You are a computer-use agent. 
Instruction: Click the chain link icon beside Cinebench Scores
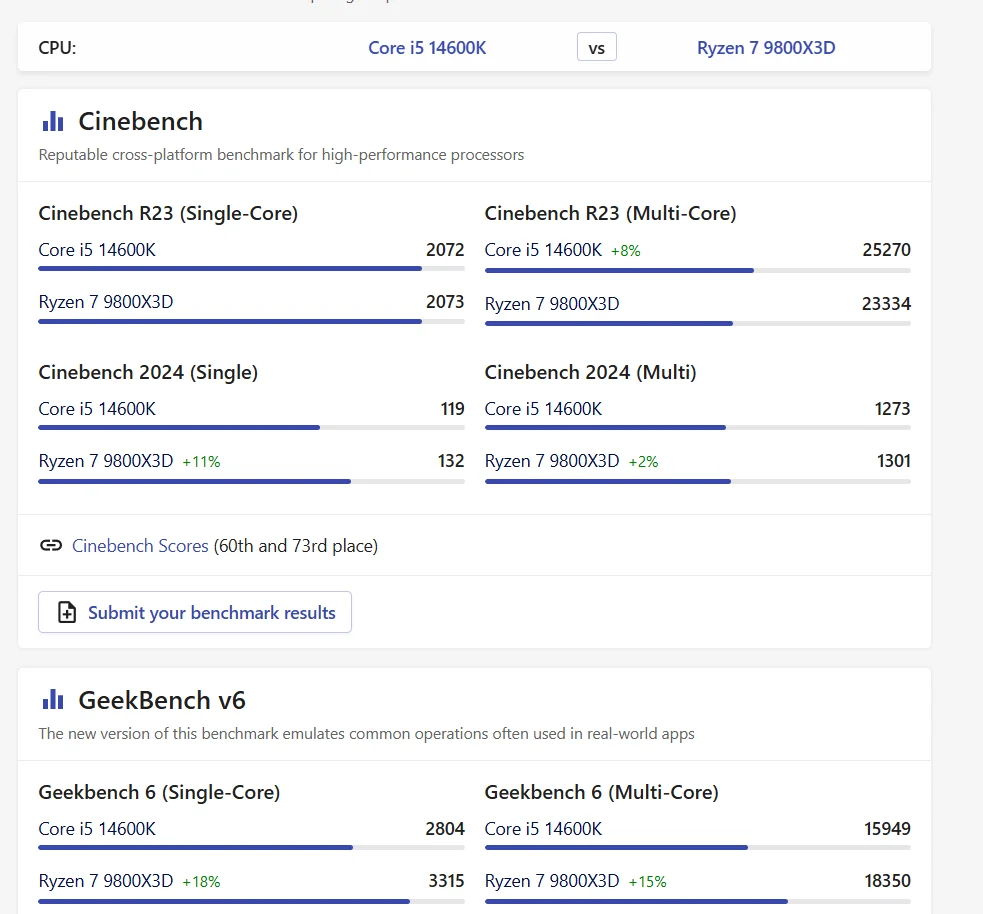pos(51,546)
